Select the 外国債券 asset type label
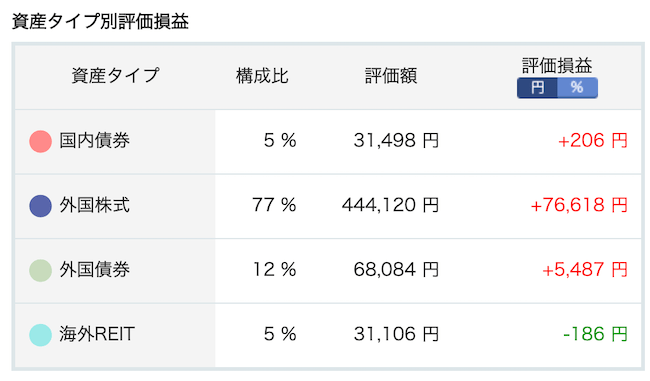Viewport: 650px width, 381px height. [95, 269]
